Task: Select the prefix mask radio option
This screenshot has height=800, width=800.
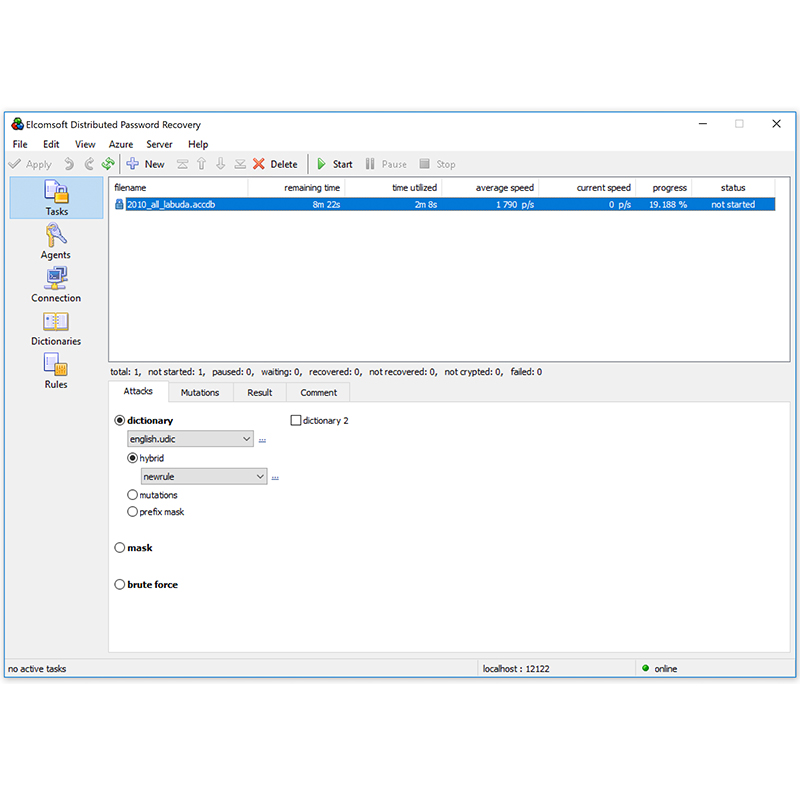Action: [132, 512]
